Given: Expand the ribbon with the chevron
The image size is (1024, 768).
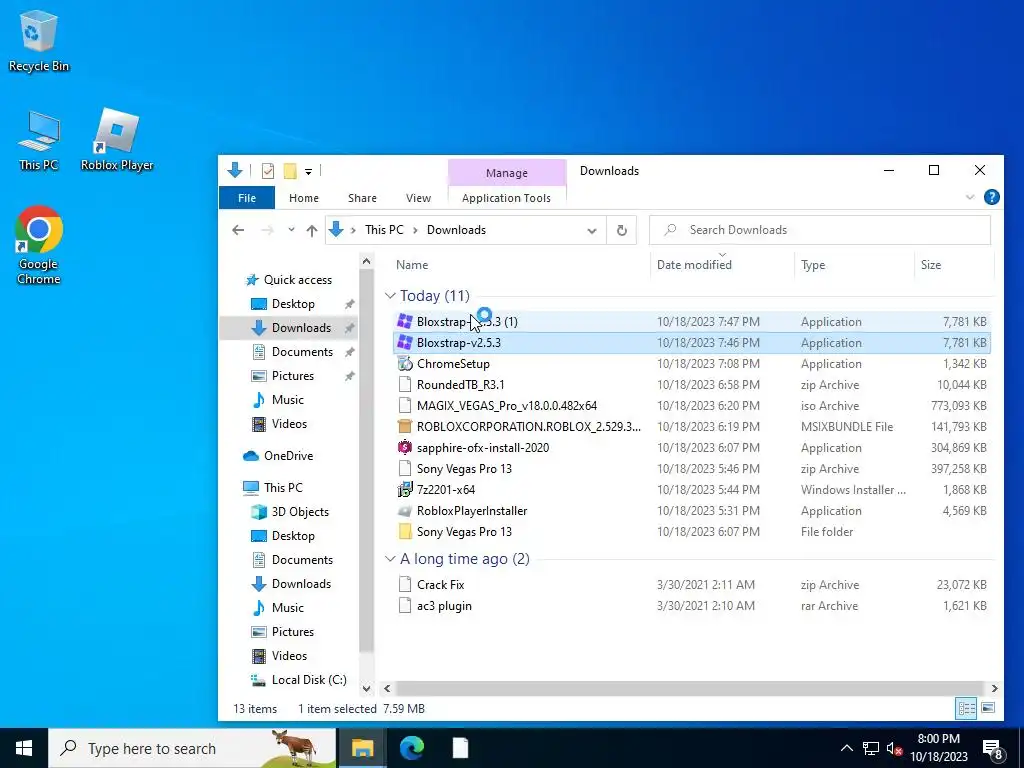Looking at the screenshot, I should 970,197.
